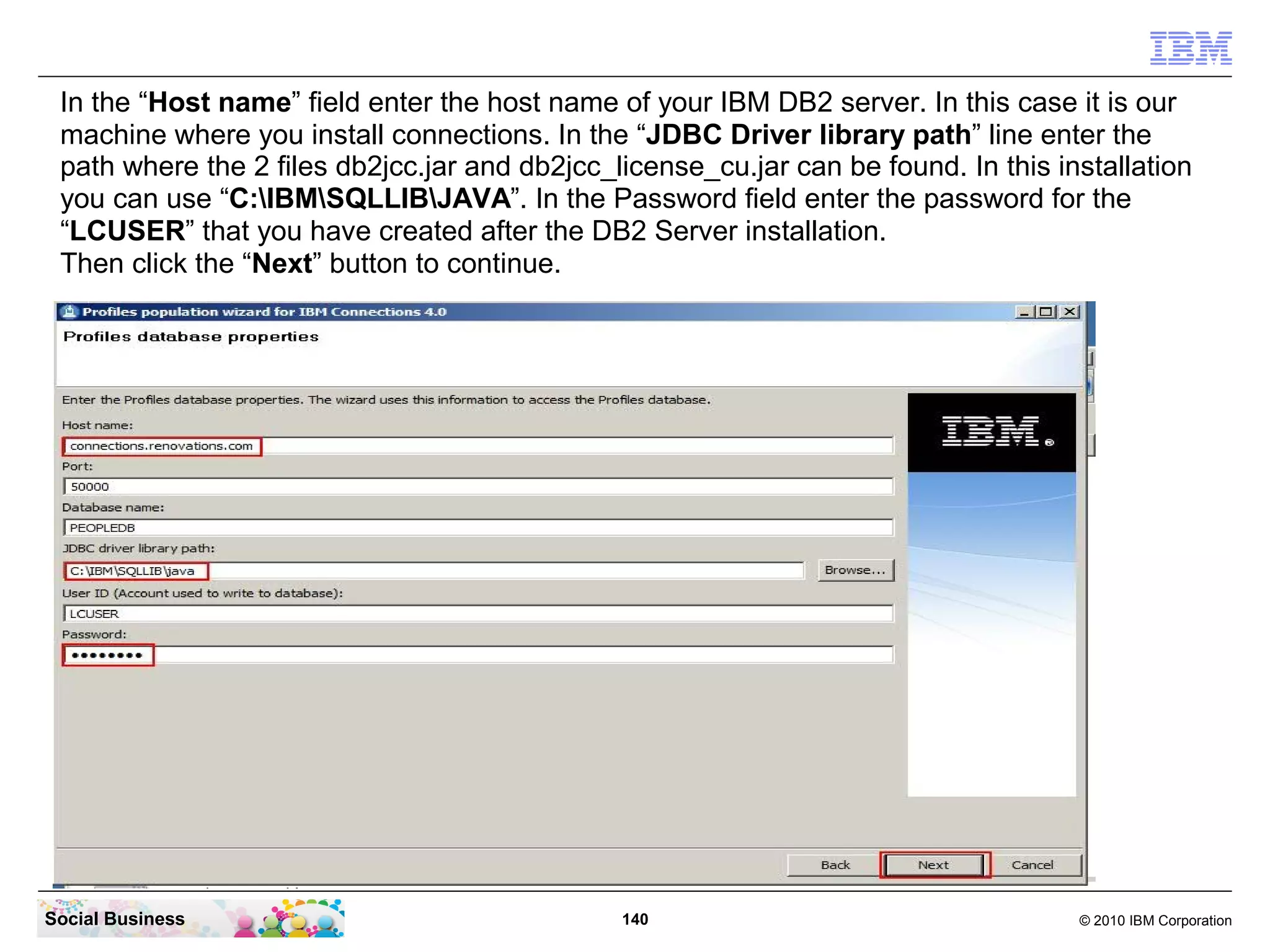Focus the Host name input field
The image size is (1270, 952).
click(478, 446)
